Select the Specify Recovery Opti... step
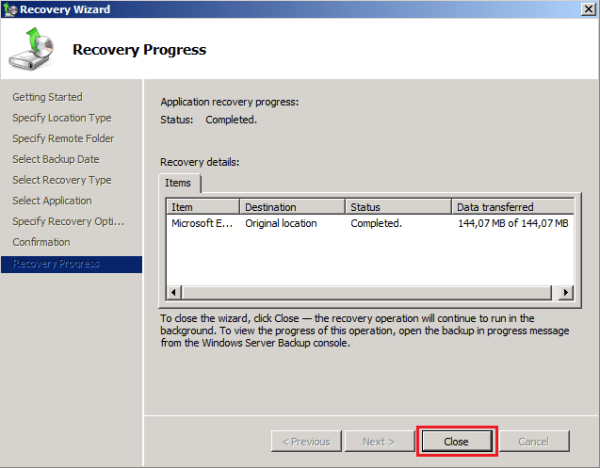The width and height of the screenshot is (600, 468). point(68,221)
